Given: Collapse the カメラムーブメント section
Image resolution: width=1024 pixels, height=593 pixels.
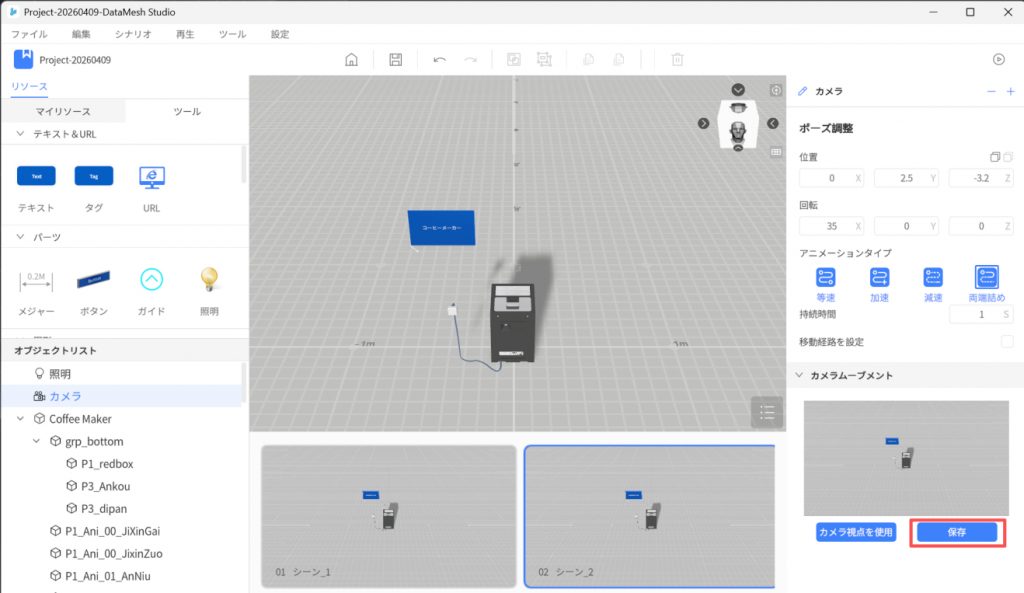Looking at the screenshot, I should click(798, 376).
